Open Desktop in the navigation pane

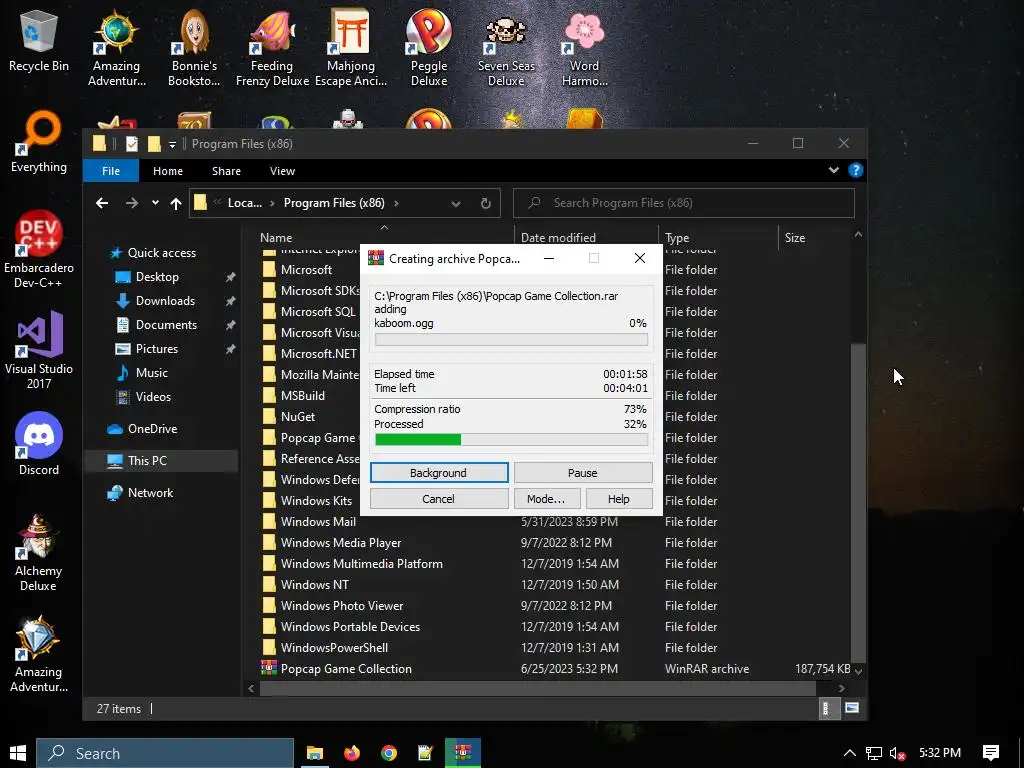(157, 277)
